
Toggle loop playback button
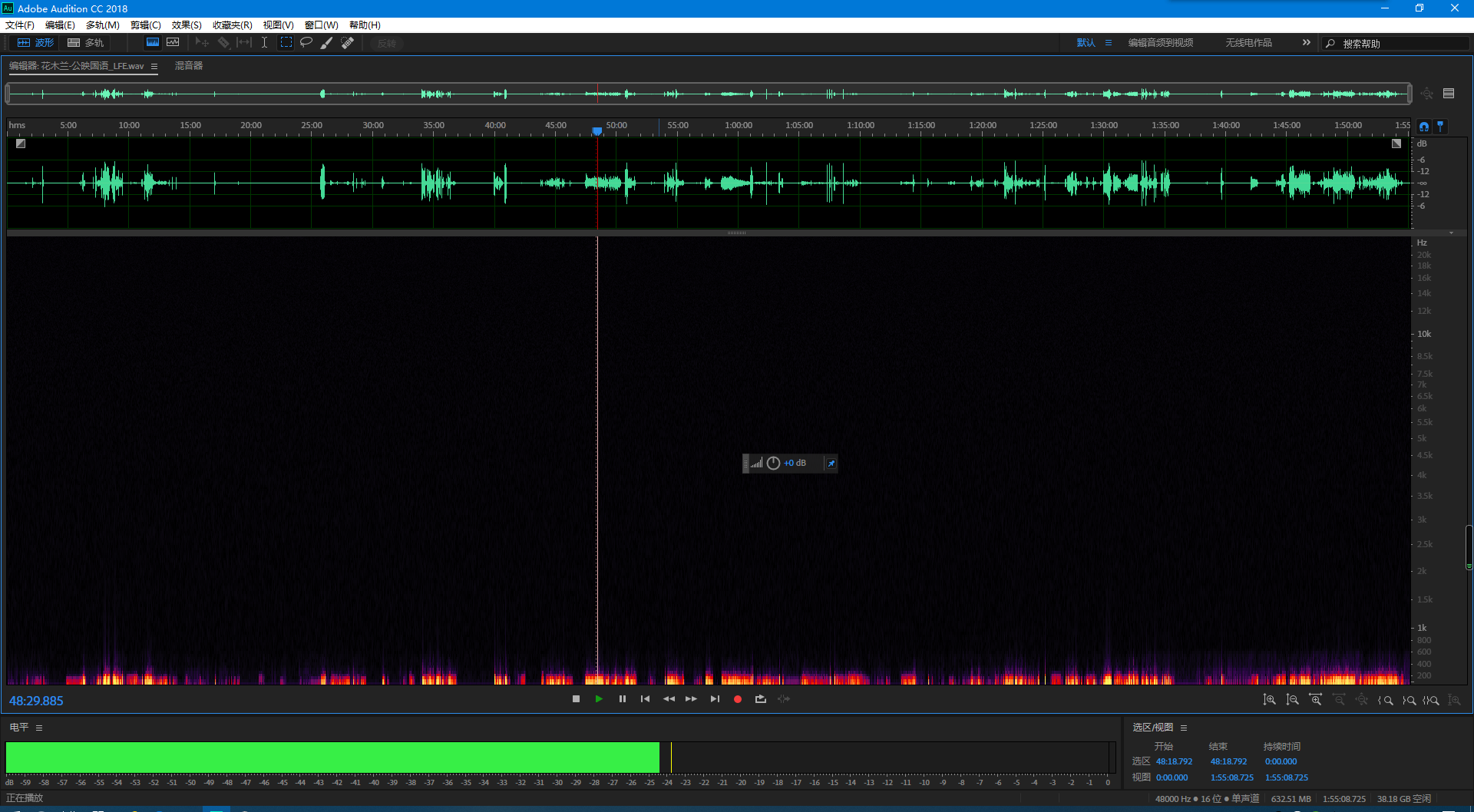point(760,699)
